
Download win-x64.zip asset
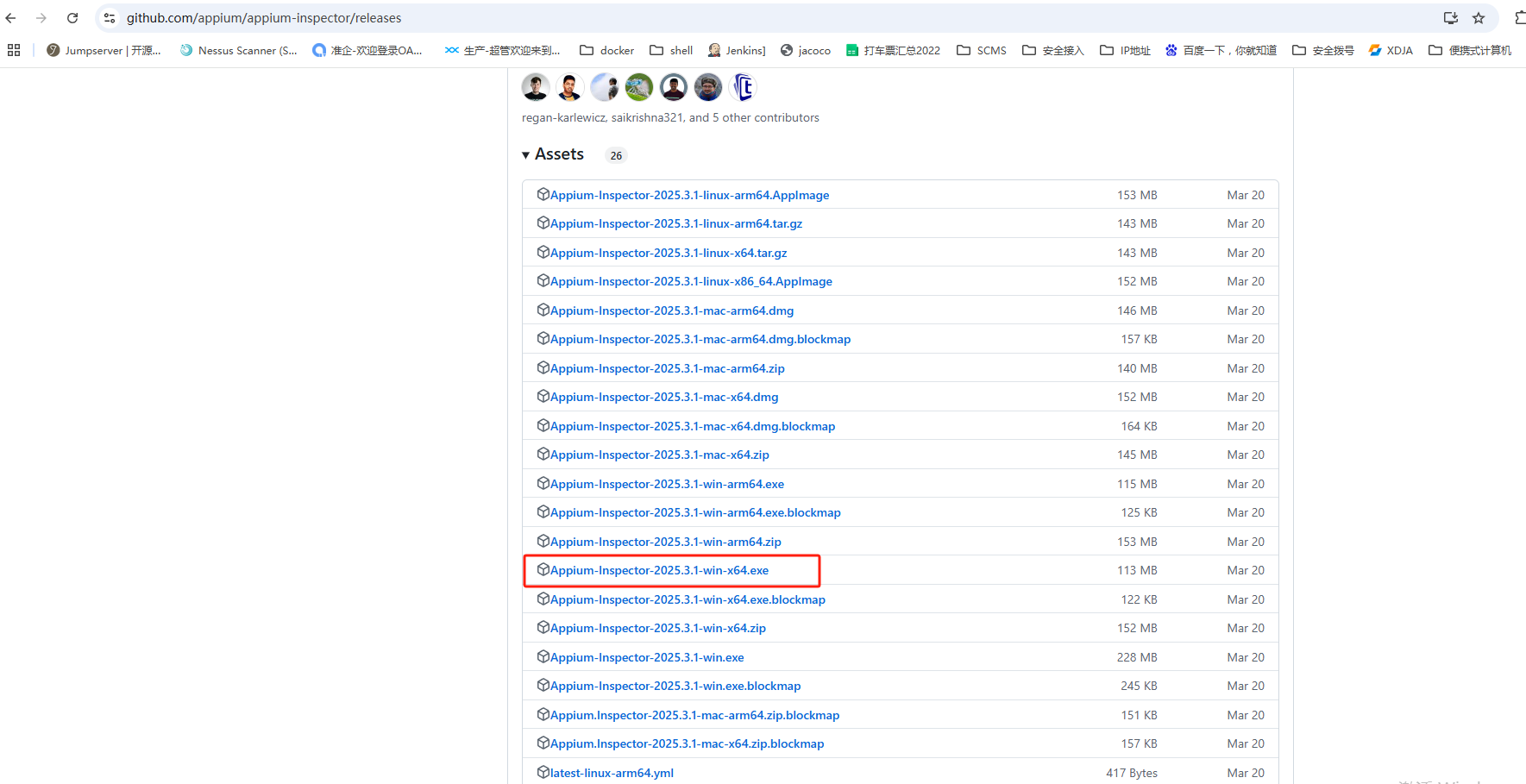click(658, 628)
